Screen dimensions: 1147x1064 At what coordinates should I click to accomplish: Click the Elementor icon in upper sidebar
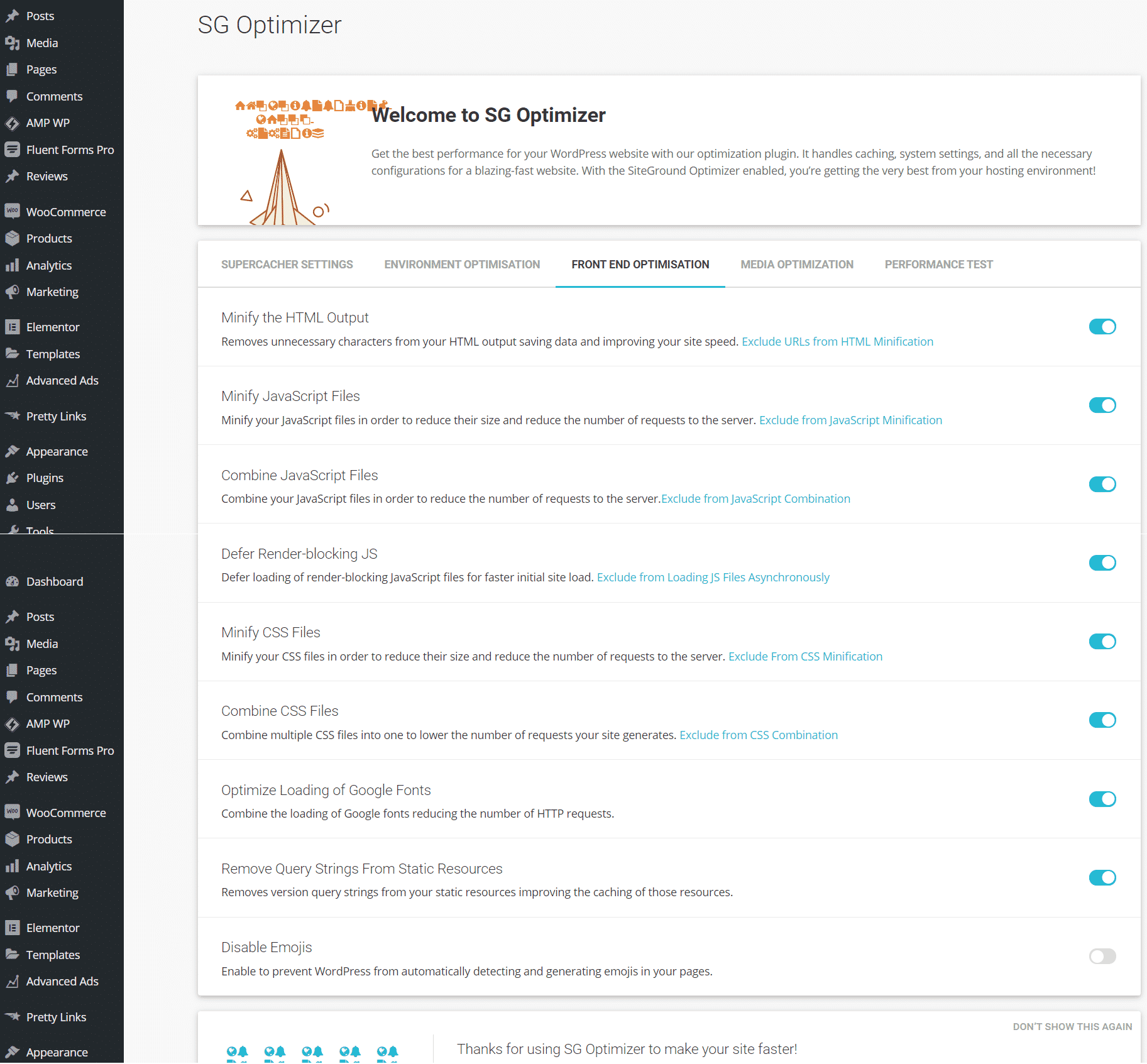tap(12, 327)
